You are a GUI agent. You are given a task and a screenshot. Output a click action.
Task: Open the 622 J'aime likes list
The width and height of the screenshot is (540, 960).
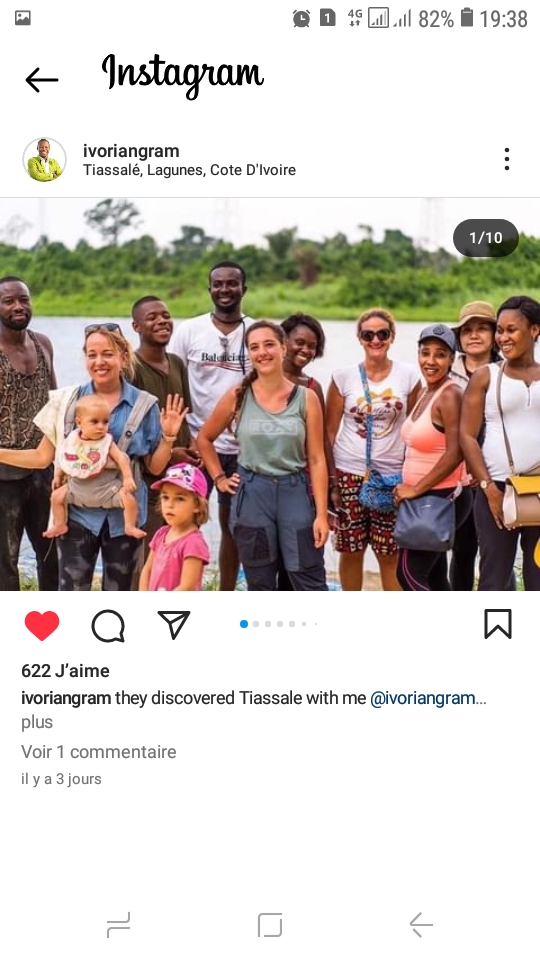pos(66,671)
